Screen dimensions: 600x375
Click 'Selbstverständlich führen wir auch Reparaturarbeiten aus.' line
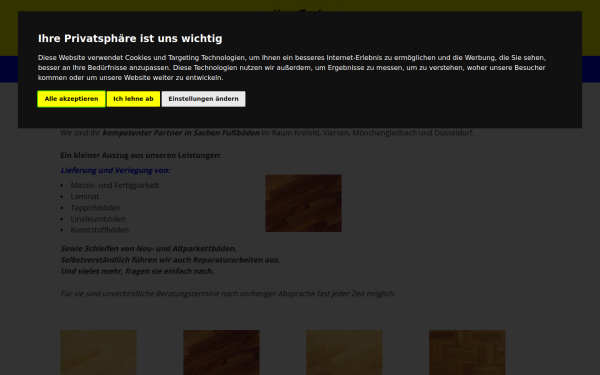pos(170,260)
